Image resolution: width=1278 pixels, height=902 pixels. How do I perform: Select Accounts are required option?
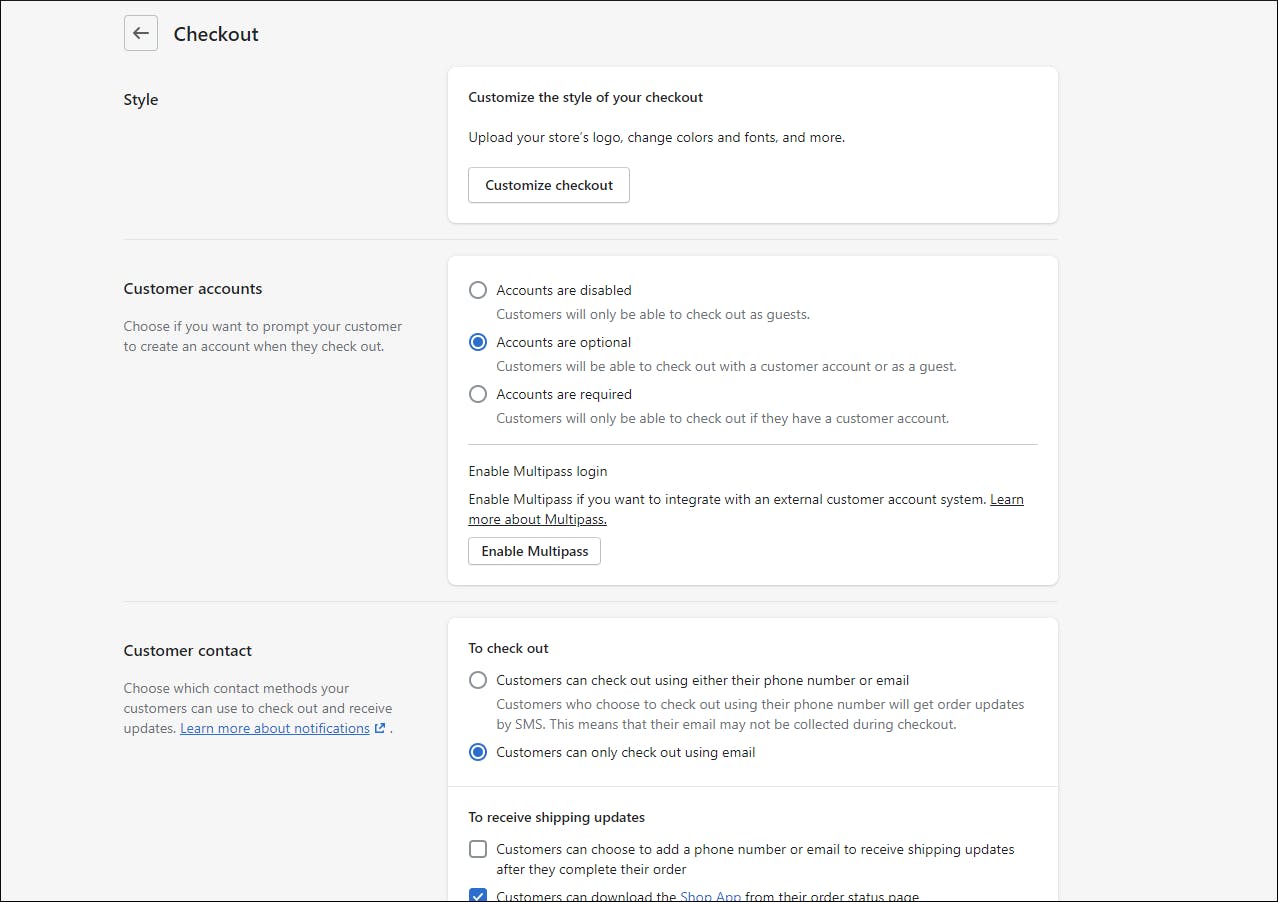click(x=478, y=394)
